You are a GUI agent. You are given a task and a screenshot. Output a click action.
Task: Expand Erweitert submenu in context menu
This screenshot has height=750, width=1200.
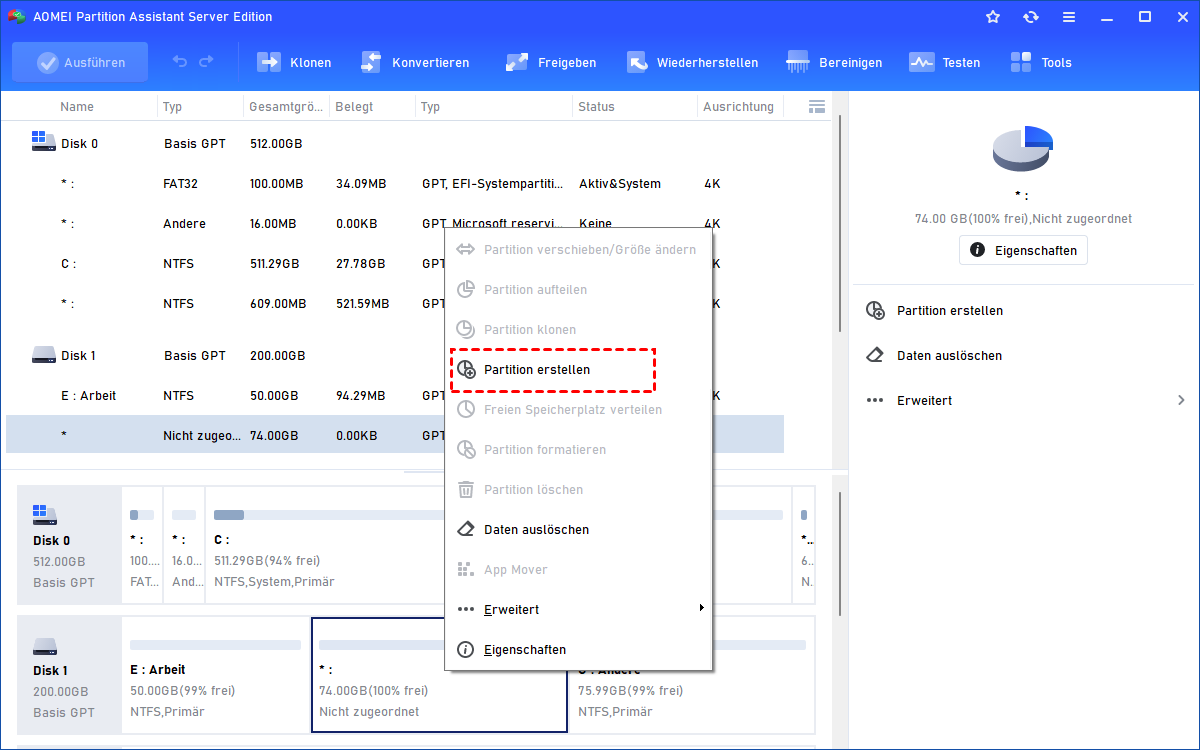(x=578, y=609)
